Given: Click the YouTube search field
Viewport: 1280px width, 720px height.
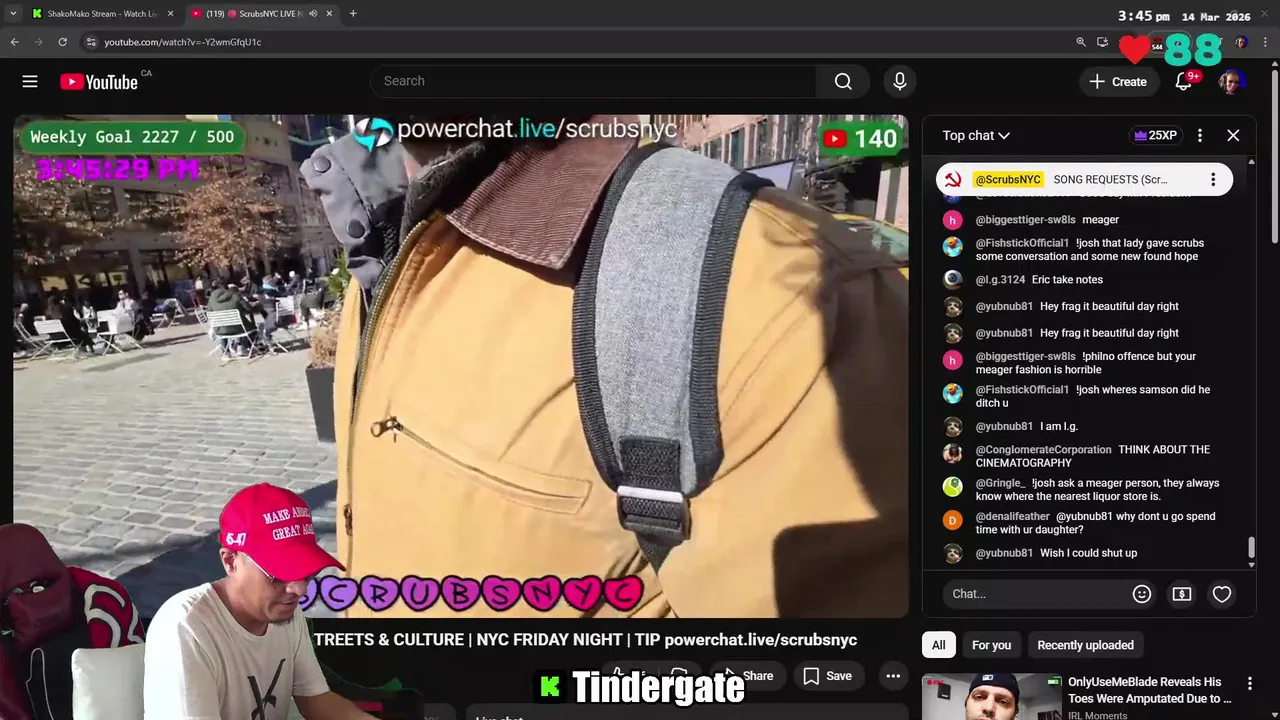Looking at the screenshot, I should pyautogui.click(x=593, y=81).
